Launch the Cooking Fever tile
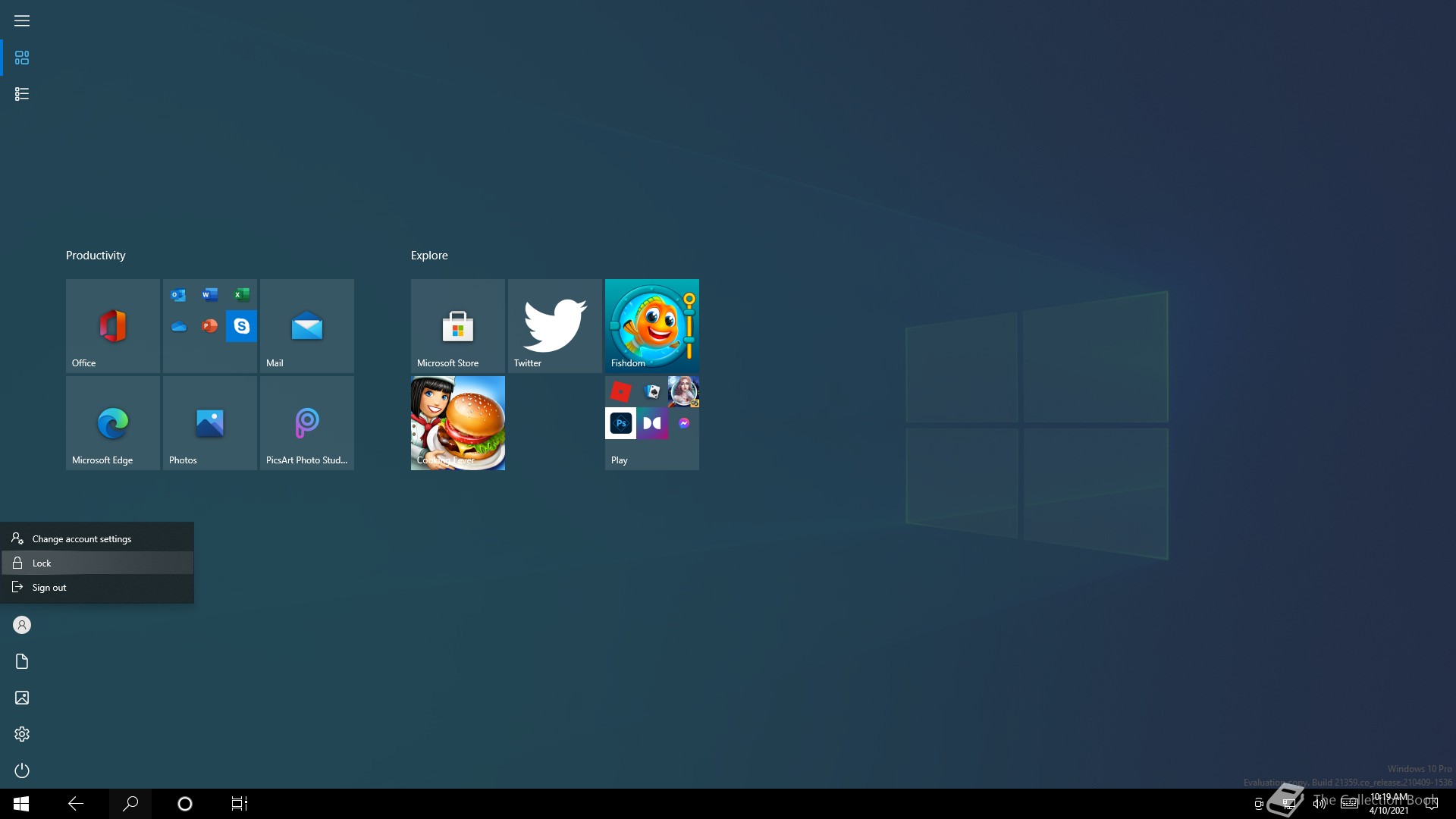Viewport: 1456px width, 819px height. (x=458, y=423)
